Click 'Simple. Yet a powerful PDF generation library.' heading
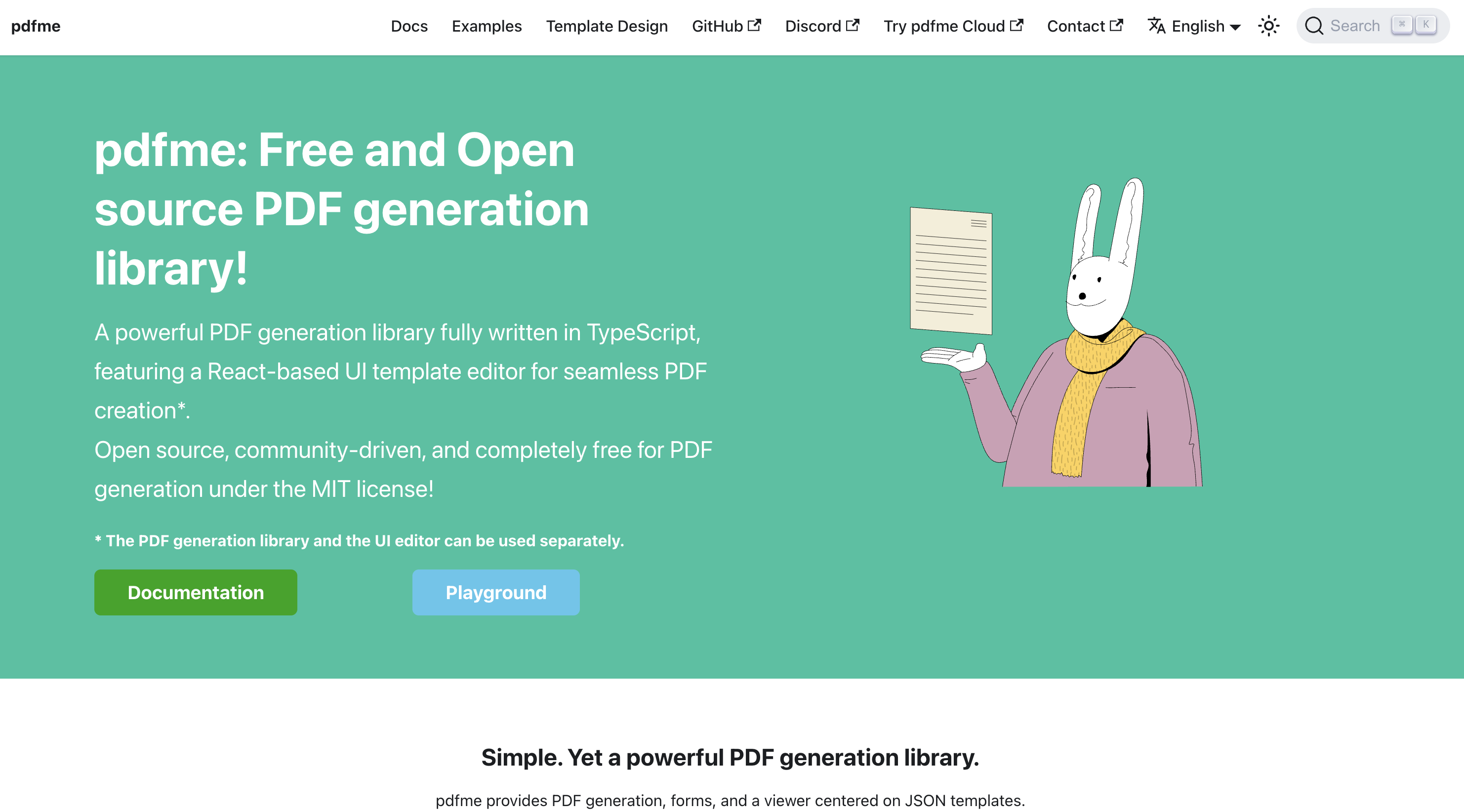Screen dimensions: 1464x812 tap(731, 758)
